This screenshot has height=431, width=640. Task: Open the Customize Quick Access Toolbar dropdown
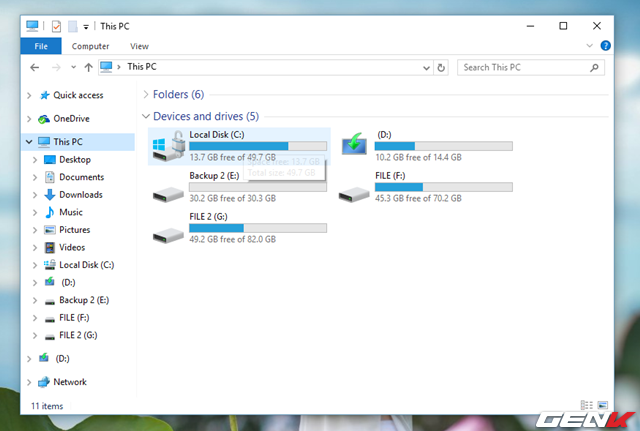click(x=86, y=27)
